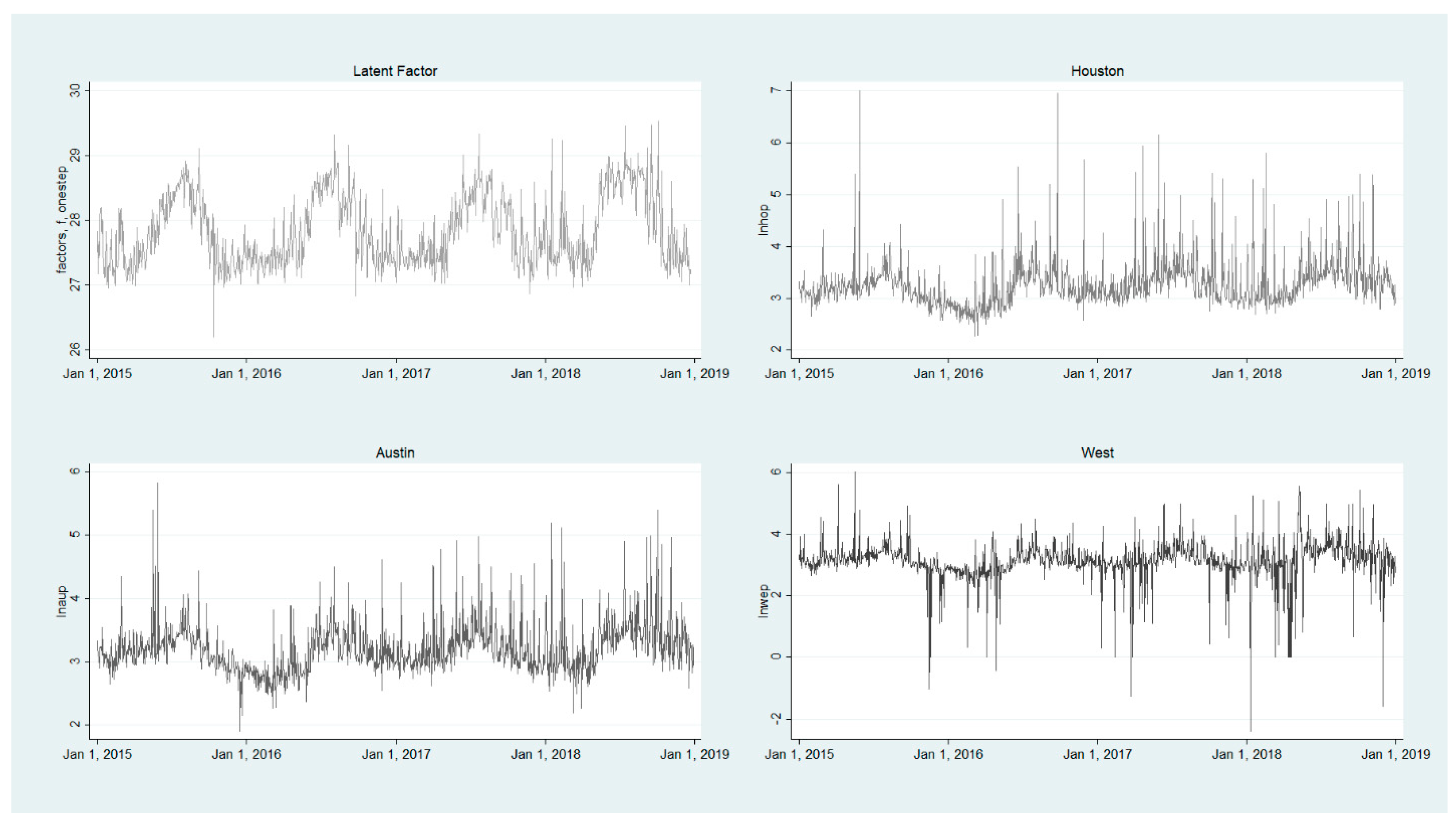
Task: Click 'Jan 1, 2015' under West chart
Action: [799, 754]
